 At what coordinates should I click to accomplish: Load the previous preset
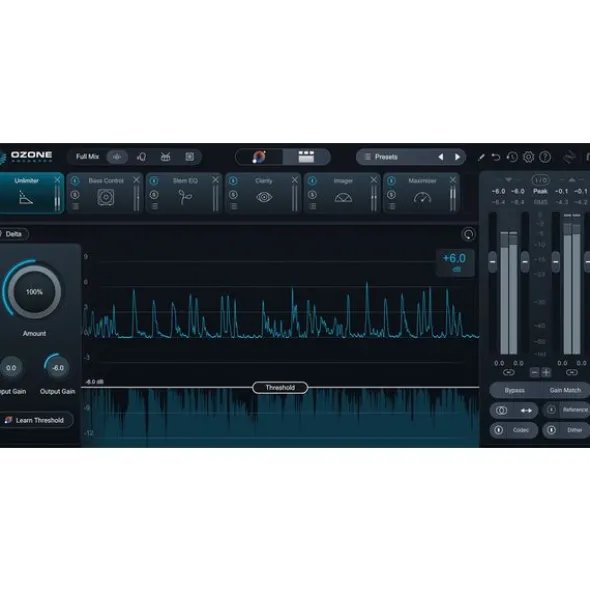pyautogui.click(x=440, y=157)
